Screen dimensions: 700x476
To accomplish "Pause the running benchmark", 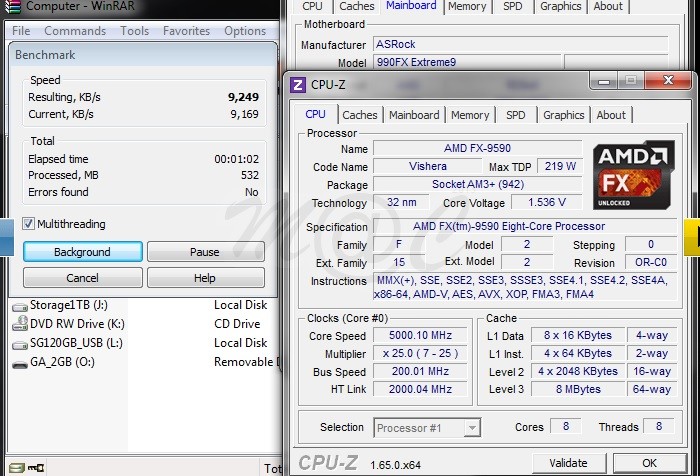I will 205,252.
